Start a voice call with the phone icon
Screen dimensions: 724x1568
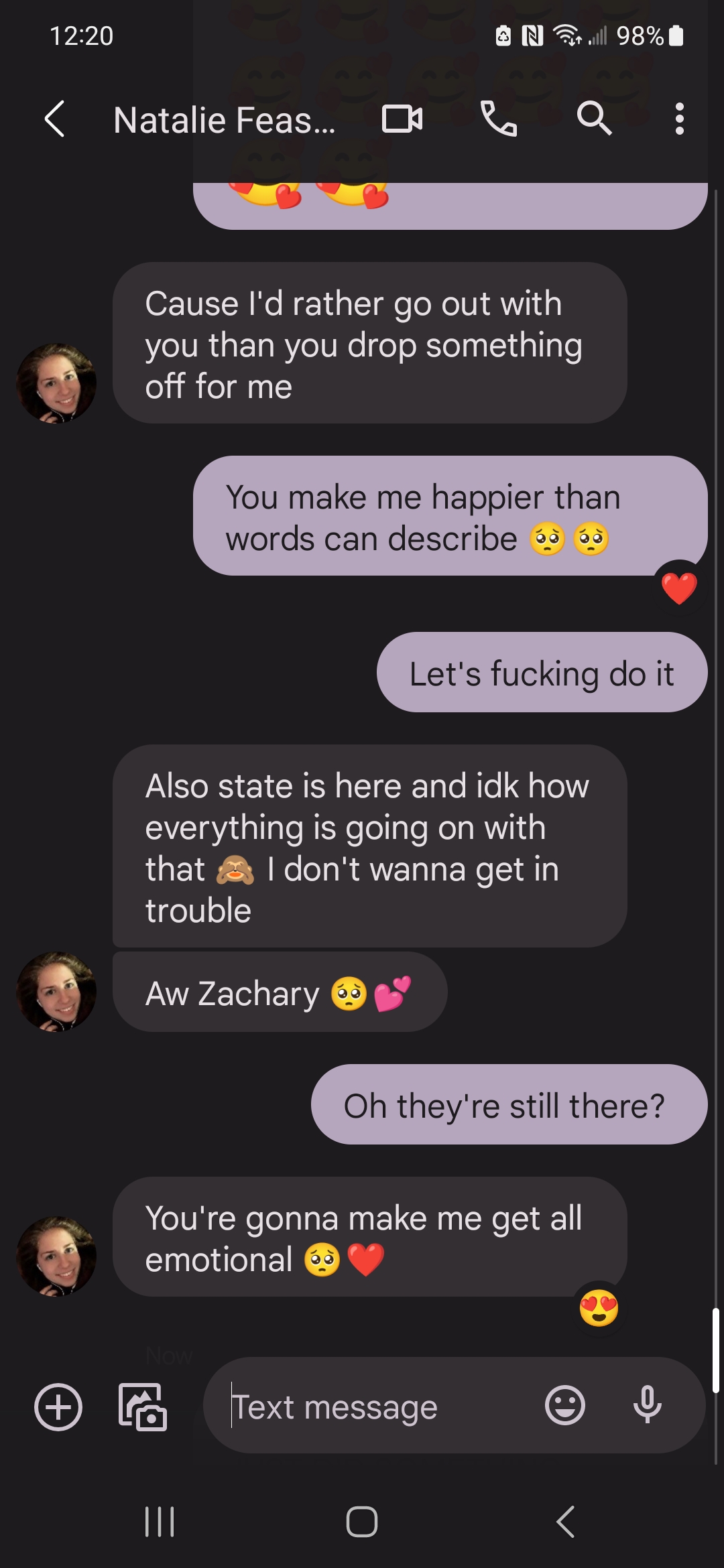pos(499,119)
